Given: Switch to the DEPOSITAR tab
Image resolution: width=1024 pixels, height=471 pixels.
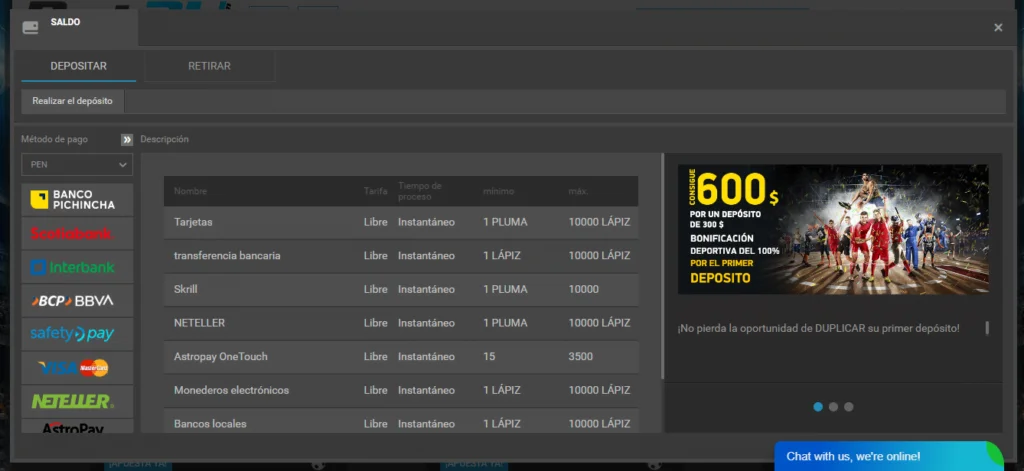Looking at the screenshot, I should (x=78, y=67).
